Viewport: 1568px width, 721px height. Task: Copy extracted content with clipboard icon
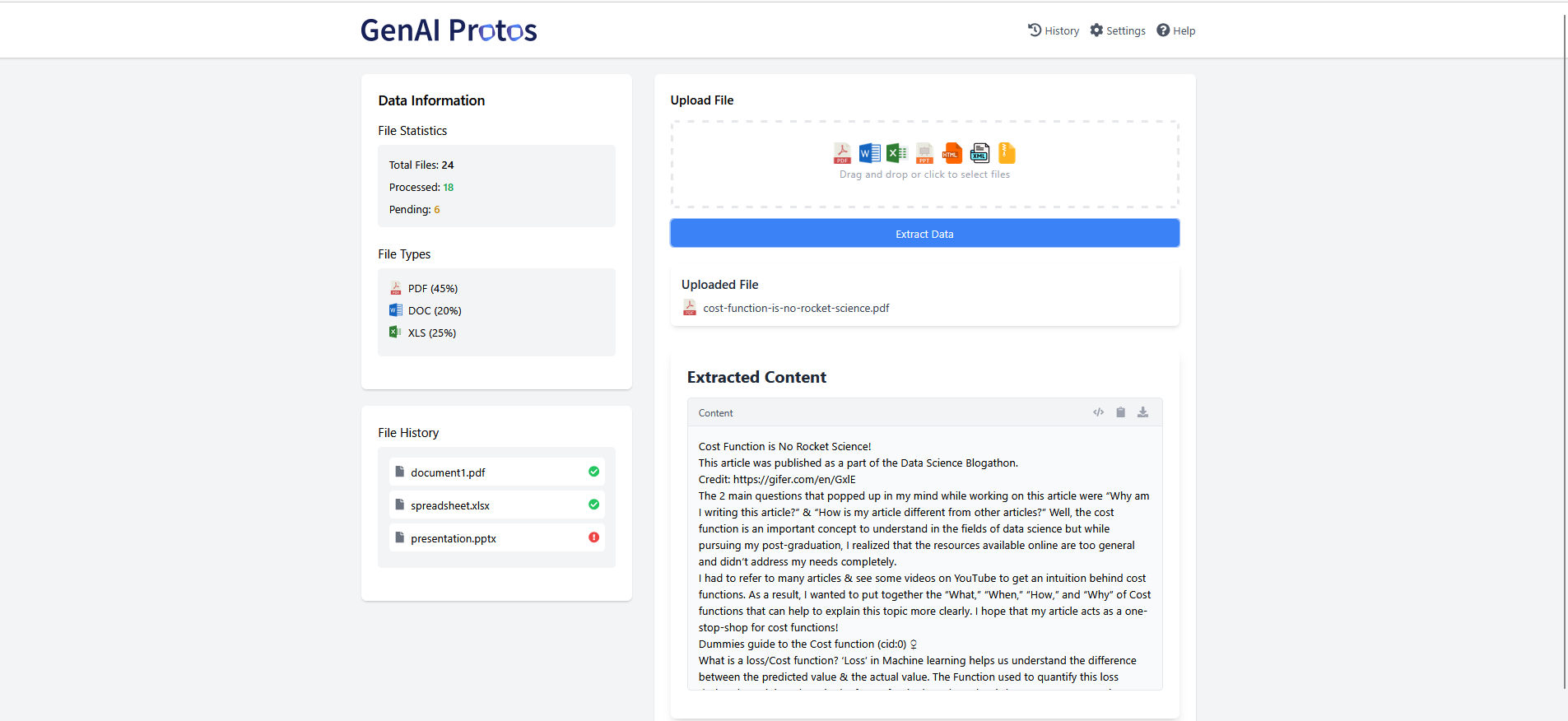coord(1120,412)
